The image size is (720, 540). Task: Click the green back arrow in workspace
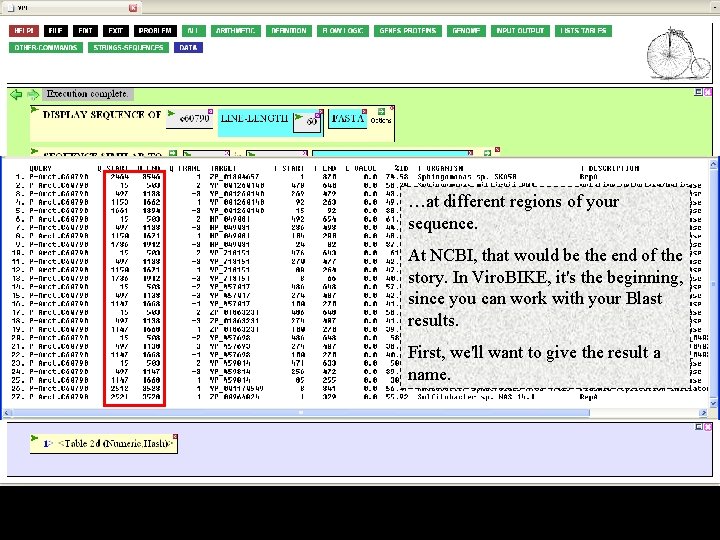pos(16,95)
